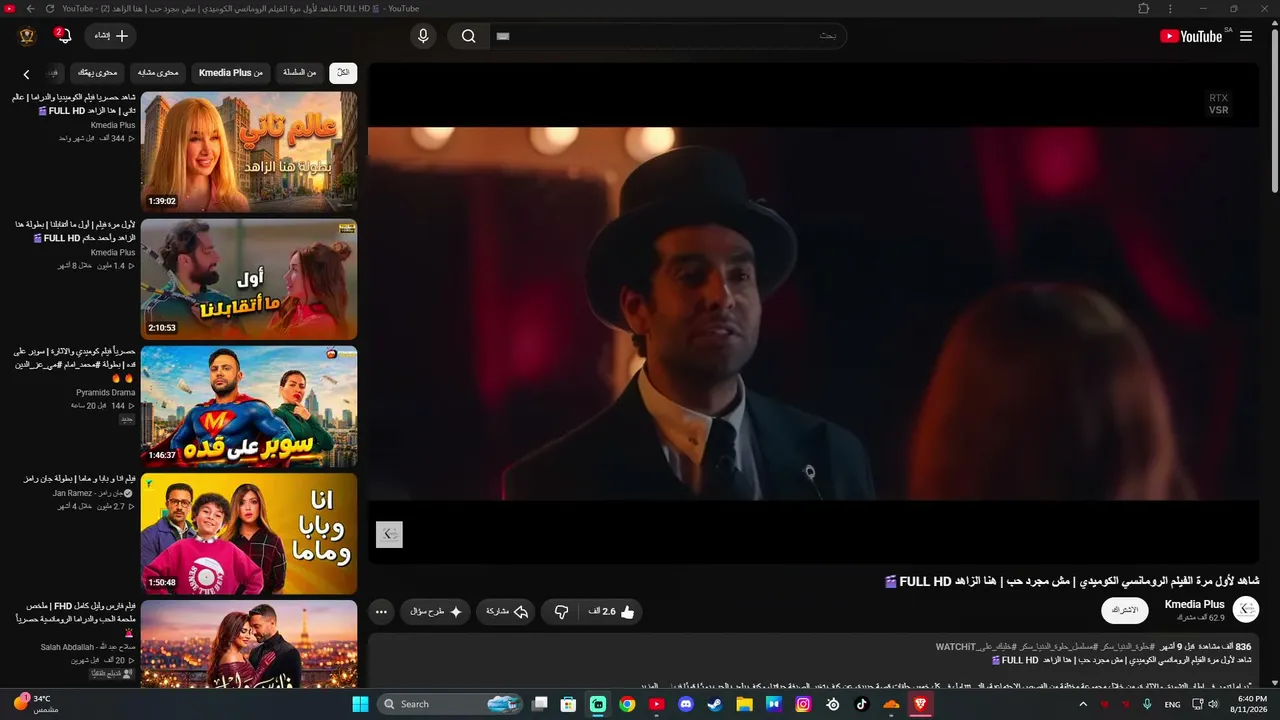Click the Windows taskbar Search box
The height and width of the screenshot is (720, 1280).
click(450, 704)
